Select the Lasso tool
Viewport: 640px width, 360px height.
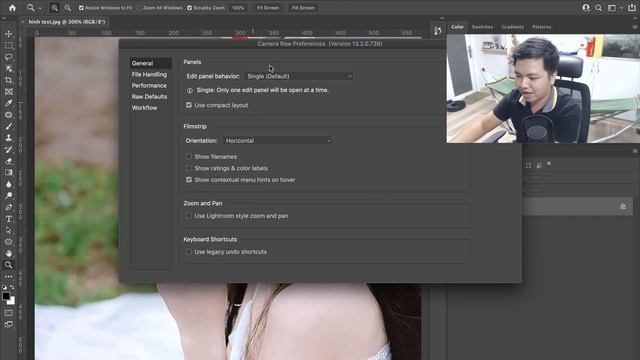[x=9, y=57]
